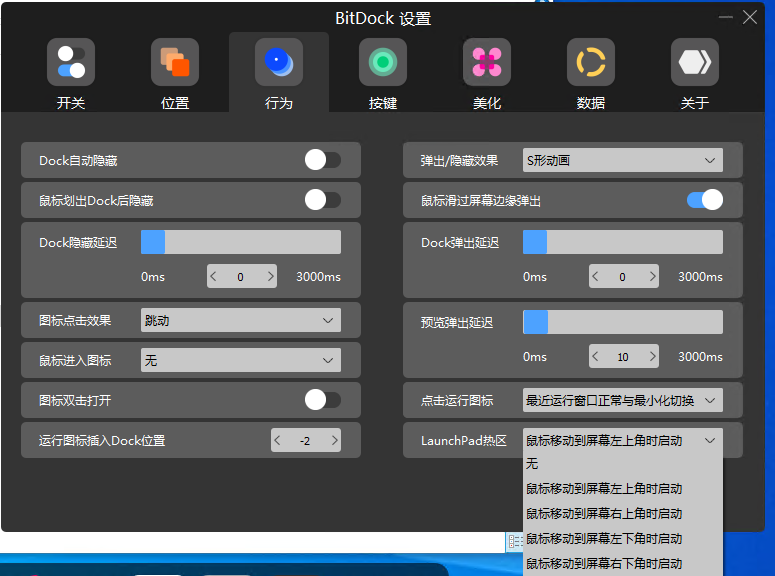Open the 开关 switches tab icon
The width and height of the screenshot is (775, 576).
(x=71, y=62)
